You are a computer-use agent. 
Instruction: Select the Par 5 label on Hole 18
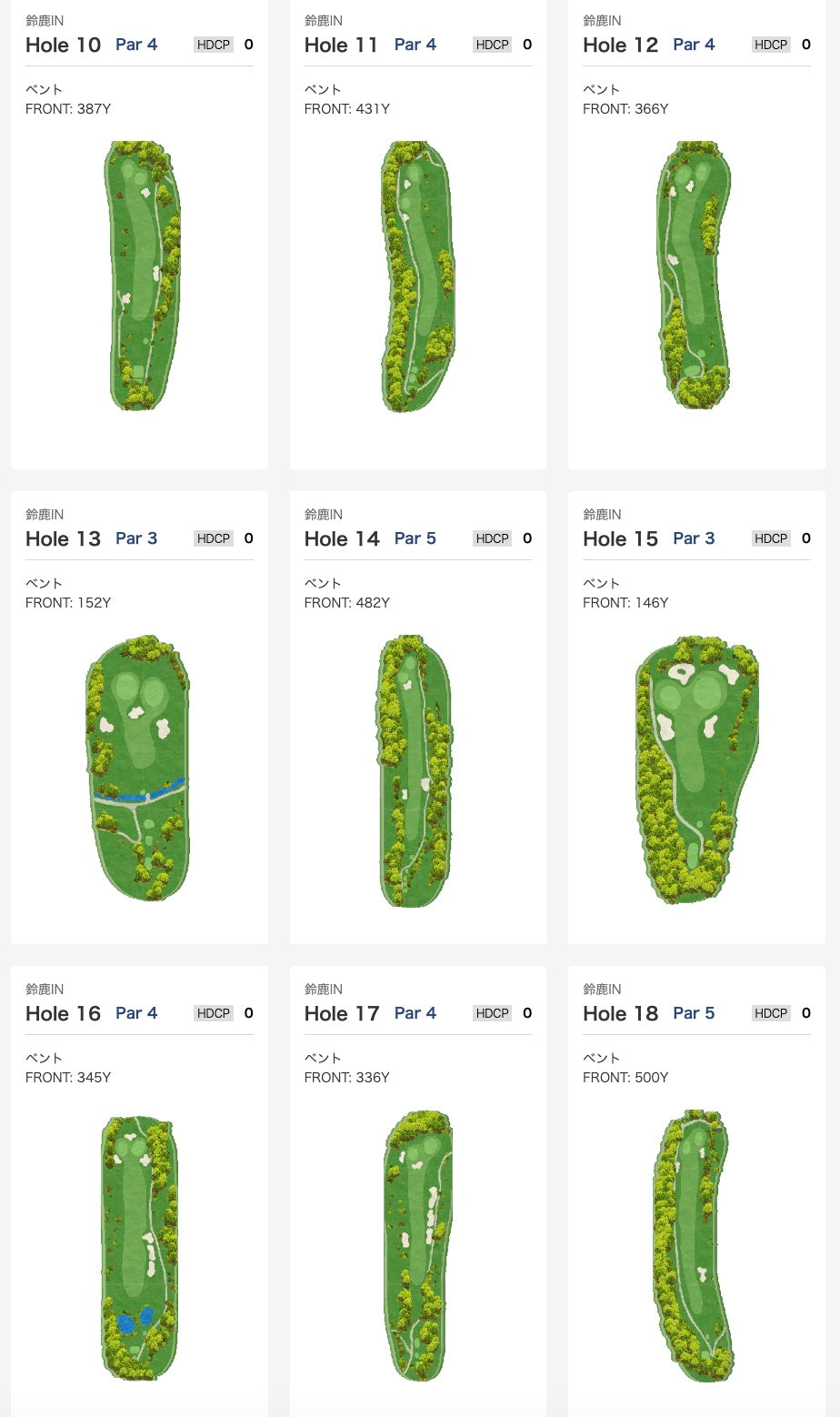click(x=694, y=1013)
